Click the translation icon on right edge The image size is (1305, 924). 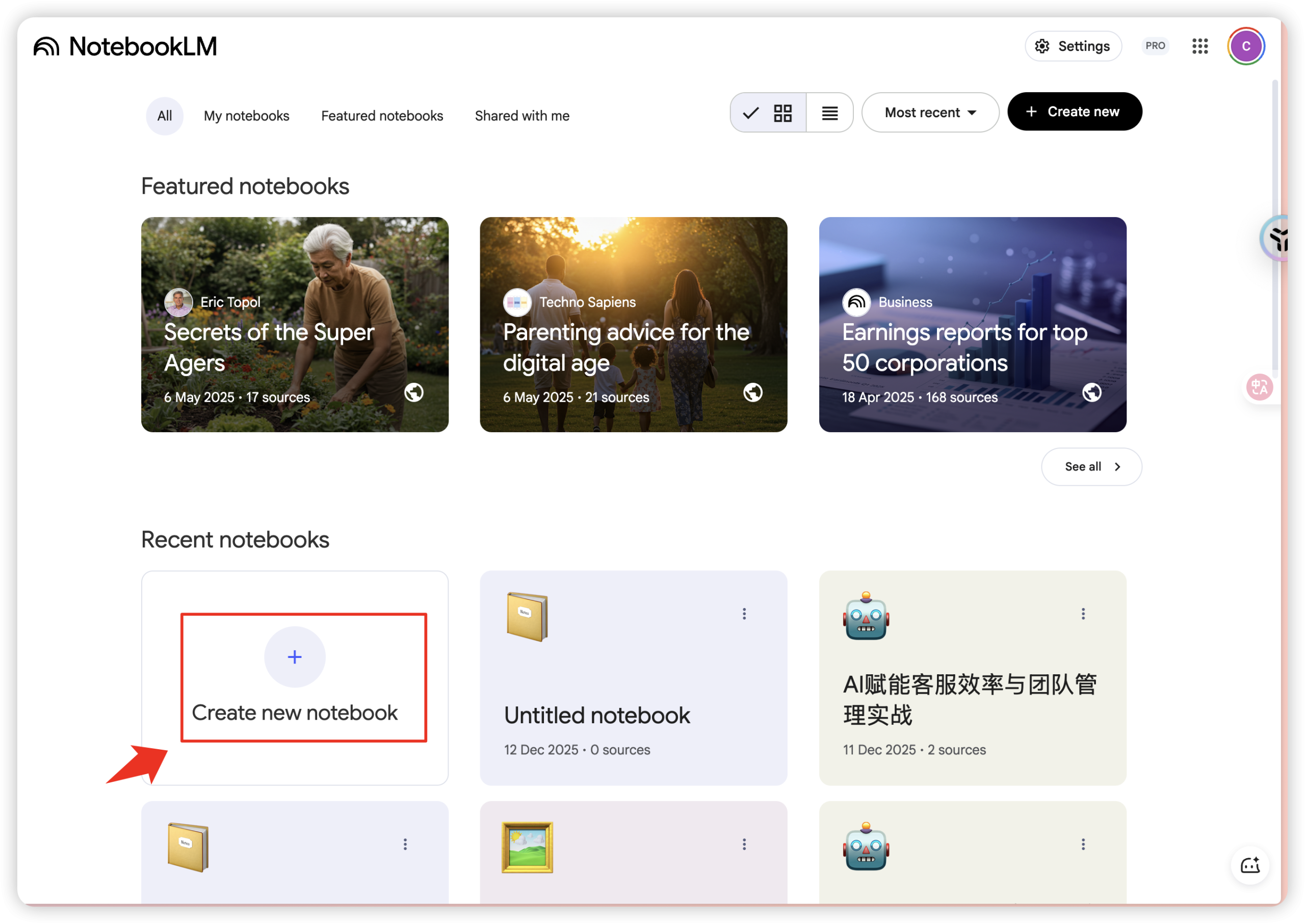(1260, 387)
